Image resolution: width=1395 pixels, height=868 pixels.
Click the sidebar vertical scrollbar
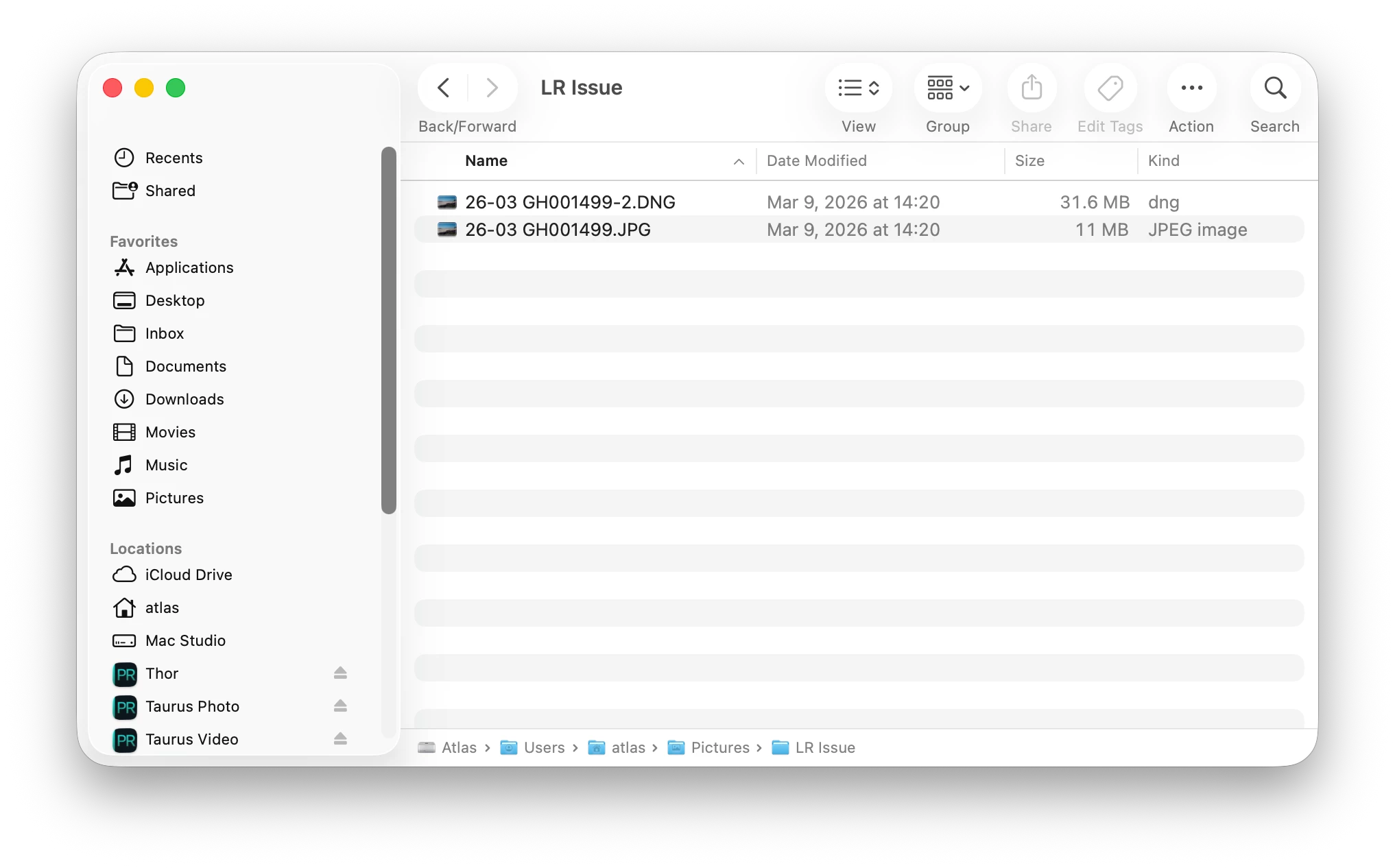(389, 329)
